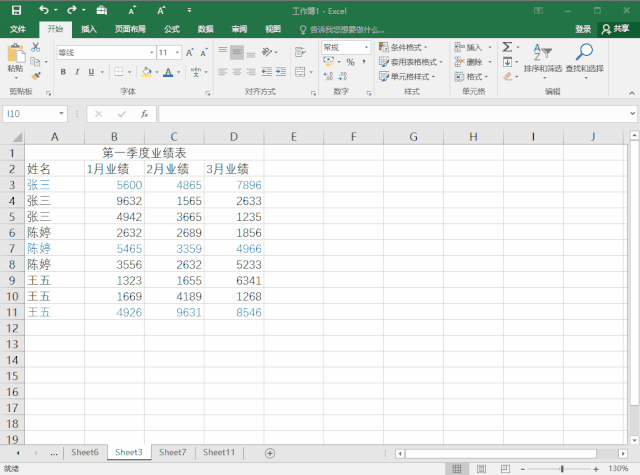
Task: Expand Cell Styles (单元格样式) menu
Action: [x=407, y=76]
